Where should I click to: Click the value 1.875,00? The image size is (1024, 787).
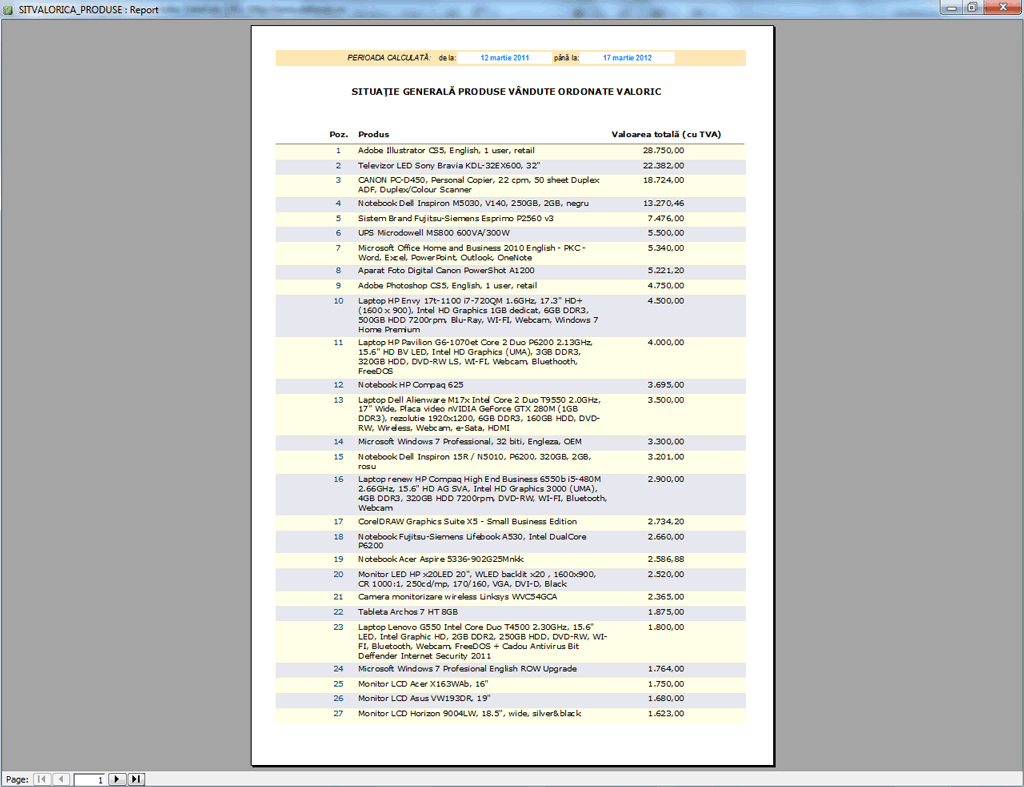pyautogui.click(x=666, y=613)
